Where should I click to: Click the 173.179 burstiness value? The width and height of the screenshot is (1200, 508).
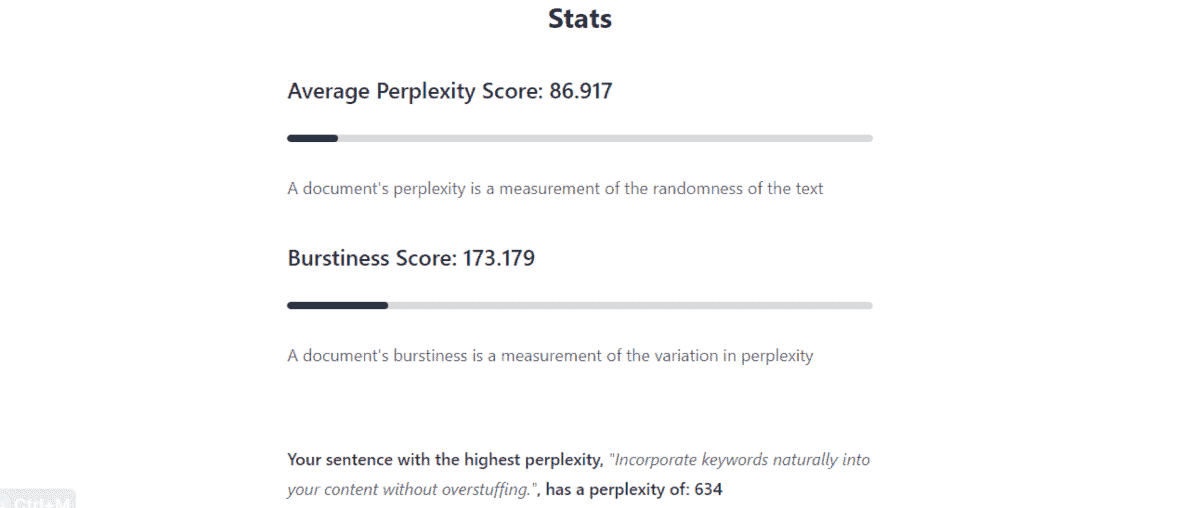pyautogui.click(x=498, y=258)
